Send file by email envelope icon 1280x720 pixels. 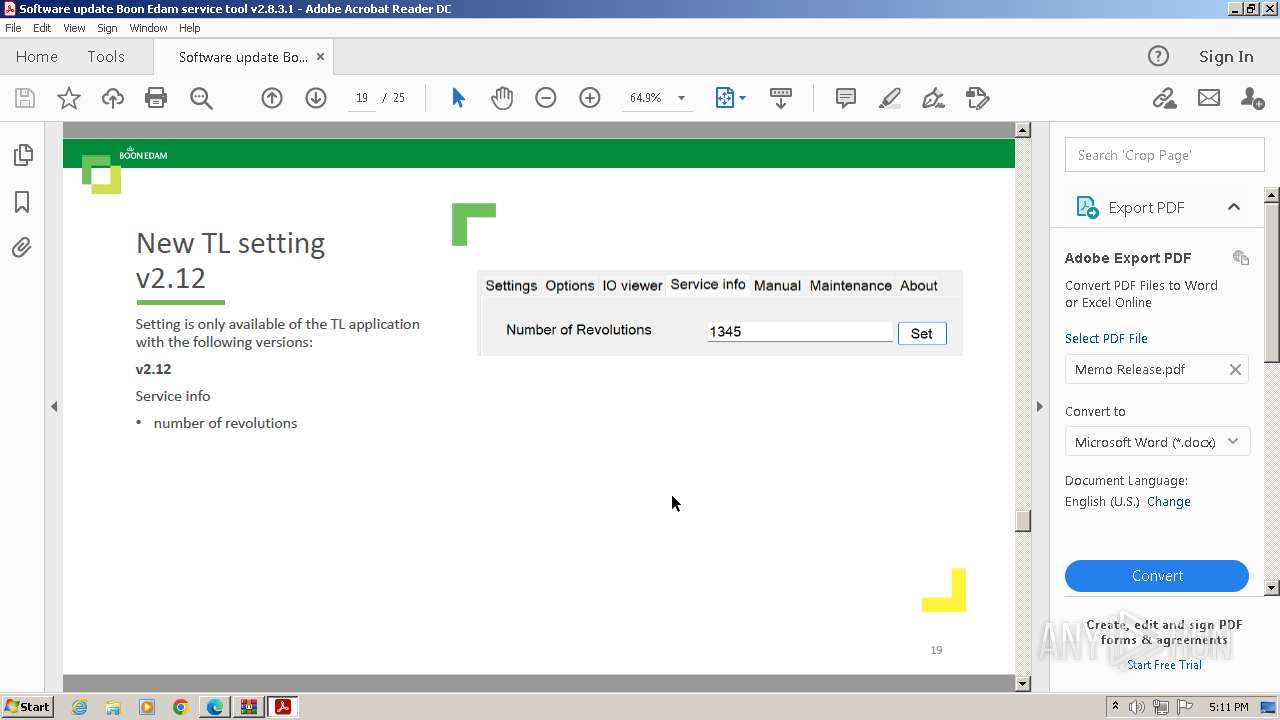pyautogui.click(x=1209, y=98)
